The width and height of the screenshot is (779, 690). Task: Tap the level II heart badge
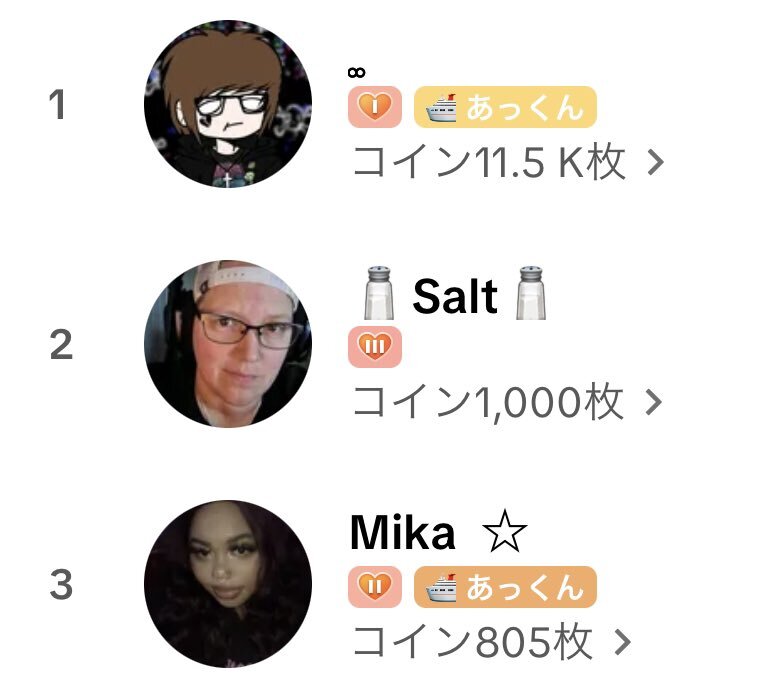click(x=375, y=587)
